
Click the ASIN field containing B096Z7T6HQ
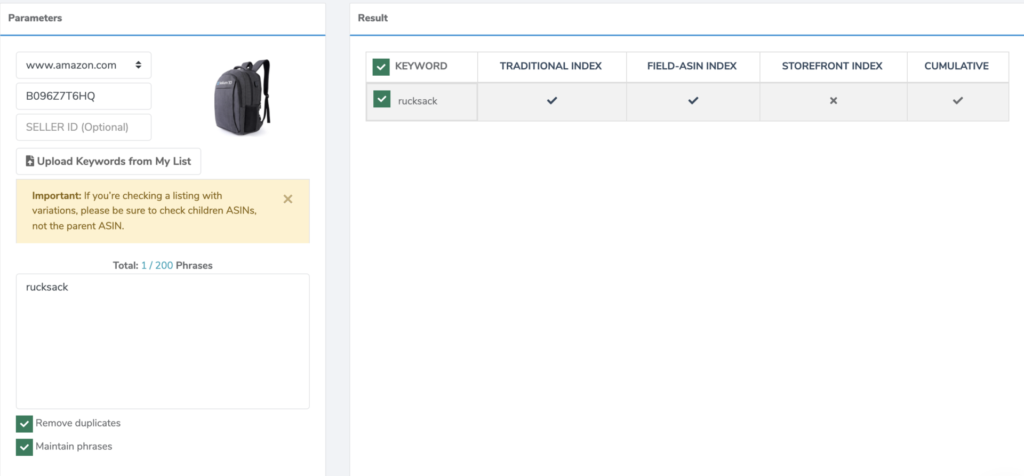(x=83, y=96)
